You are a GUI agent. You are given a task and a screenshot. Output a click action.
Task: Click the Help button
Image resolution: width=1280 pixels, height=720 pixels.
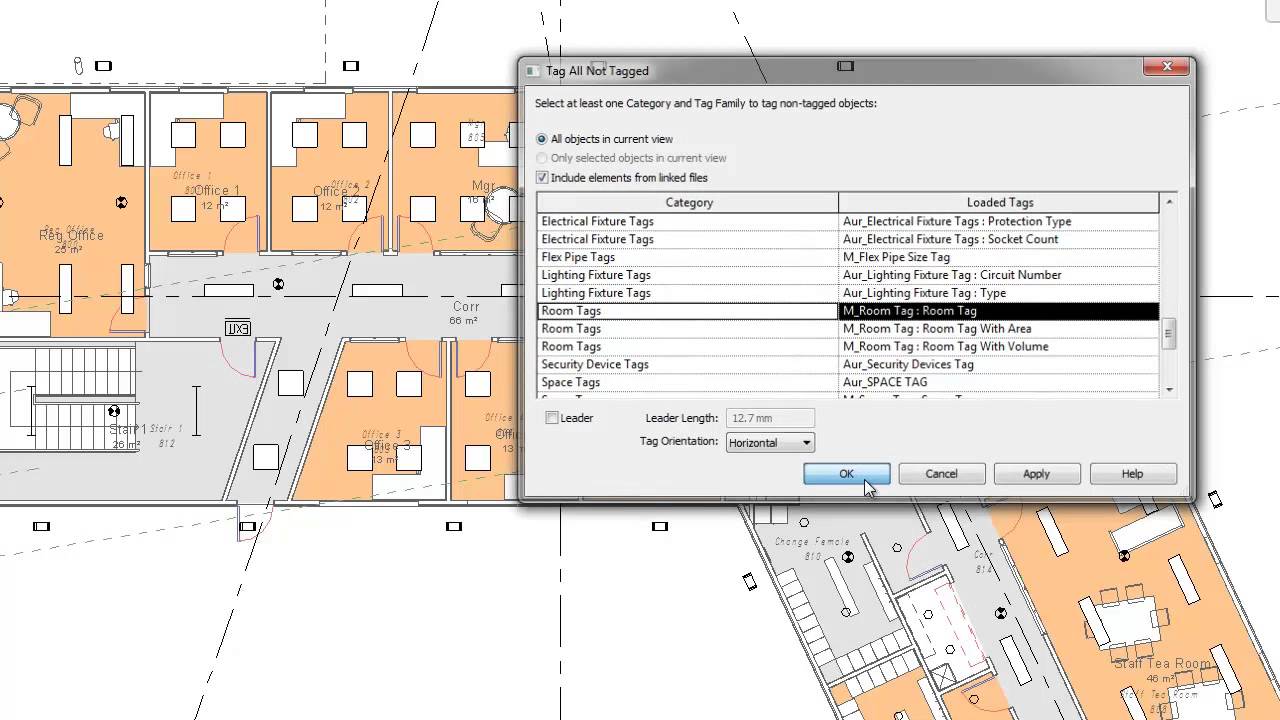tap(1132, 474)
